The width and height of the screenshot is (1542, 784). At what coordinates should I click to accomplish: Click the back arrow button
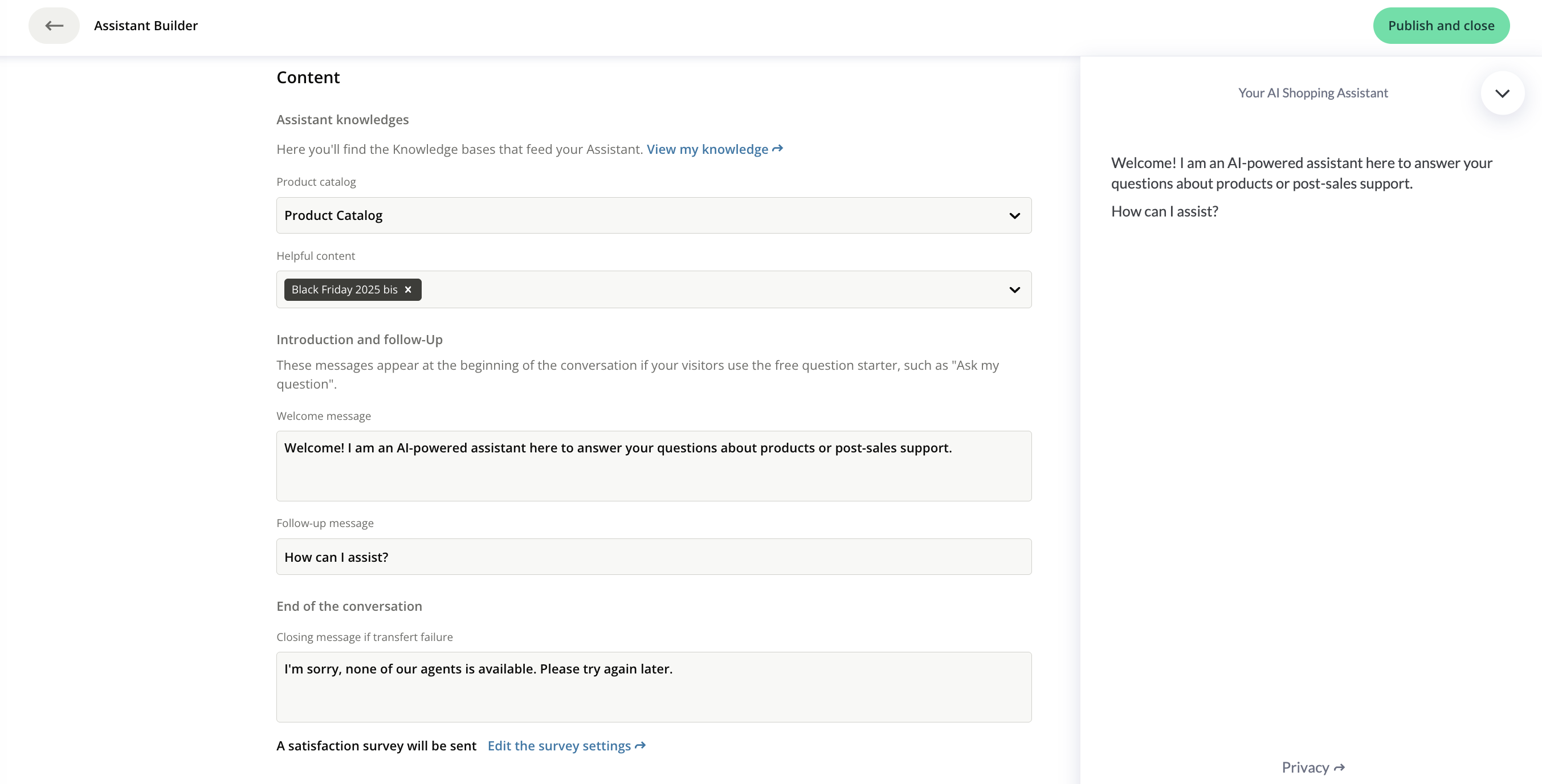tap(54, 26)
